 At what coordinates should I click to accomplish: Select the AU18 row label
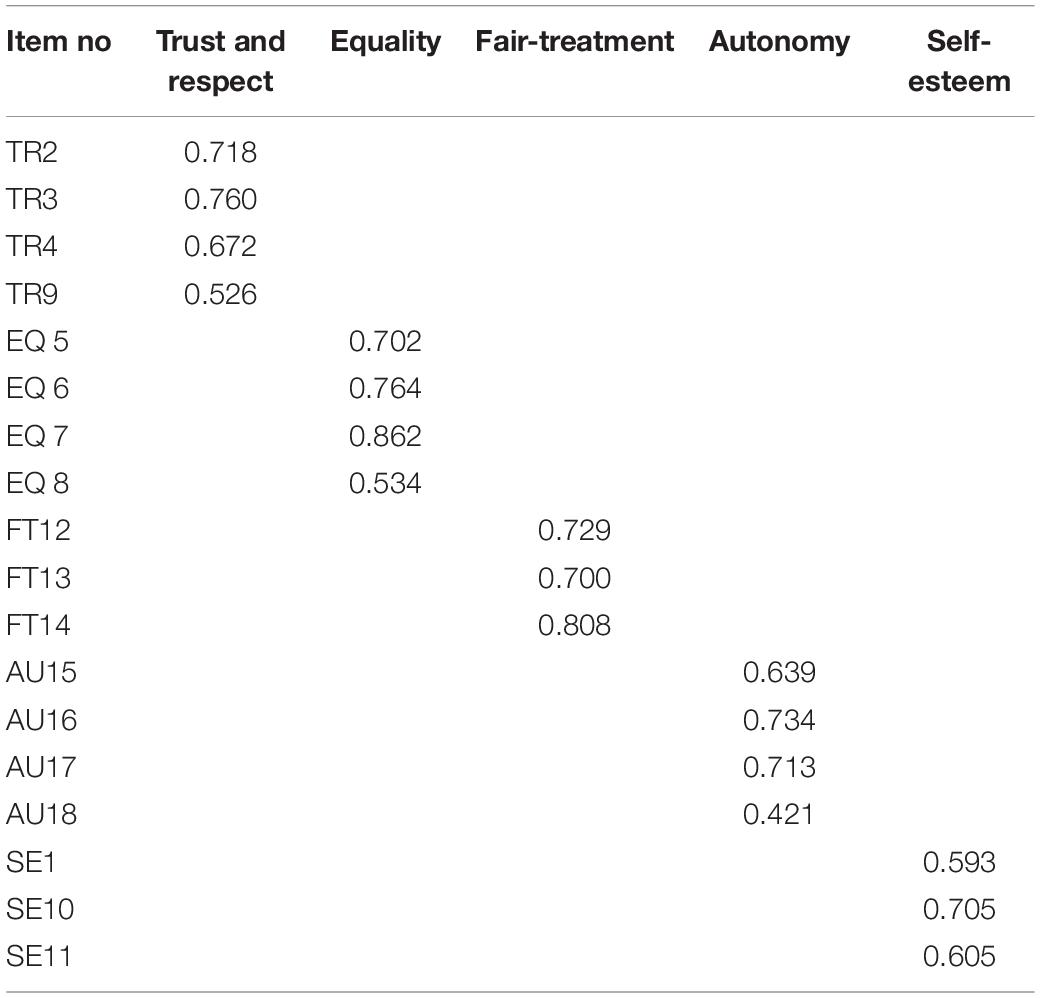pyautogui.click(x=42, y=814)
